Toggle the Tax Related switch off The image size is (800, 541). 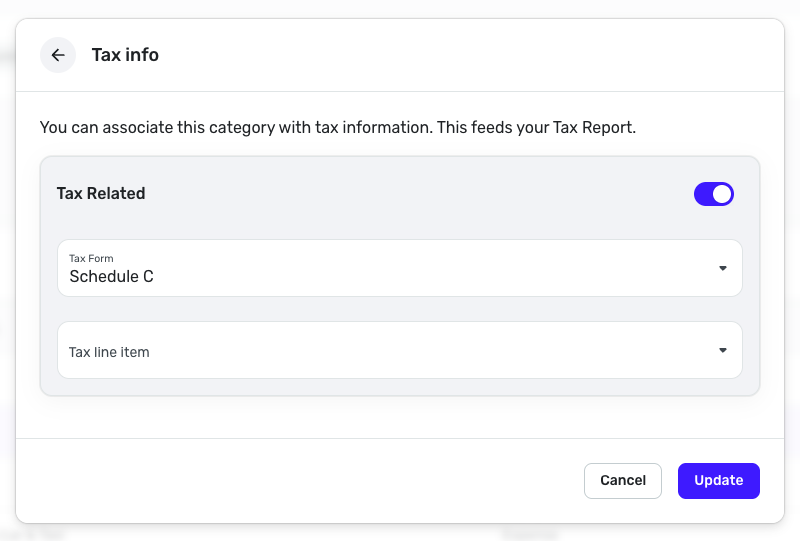(x=713, y=194)
